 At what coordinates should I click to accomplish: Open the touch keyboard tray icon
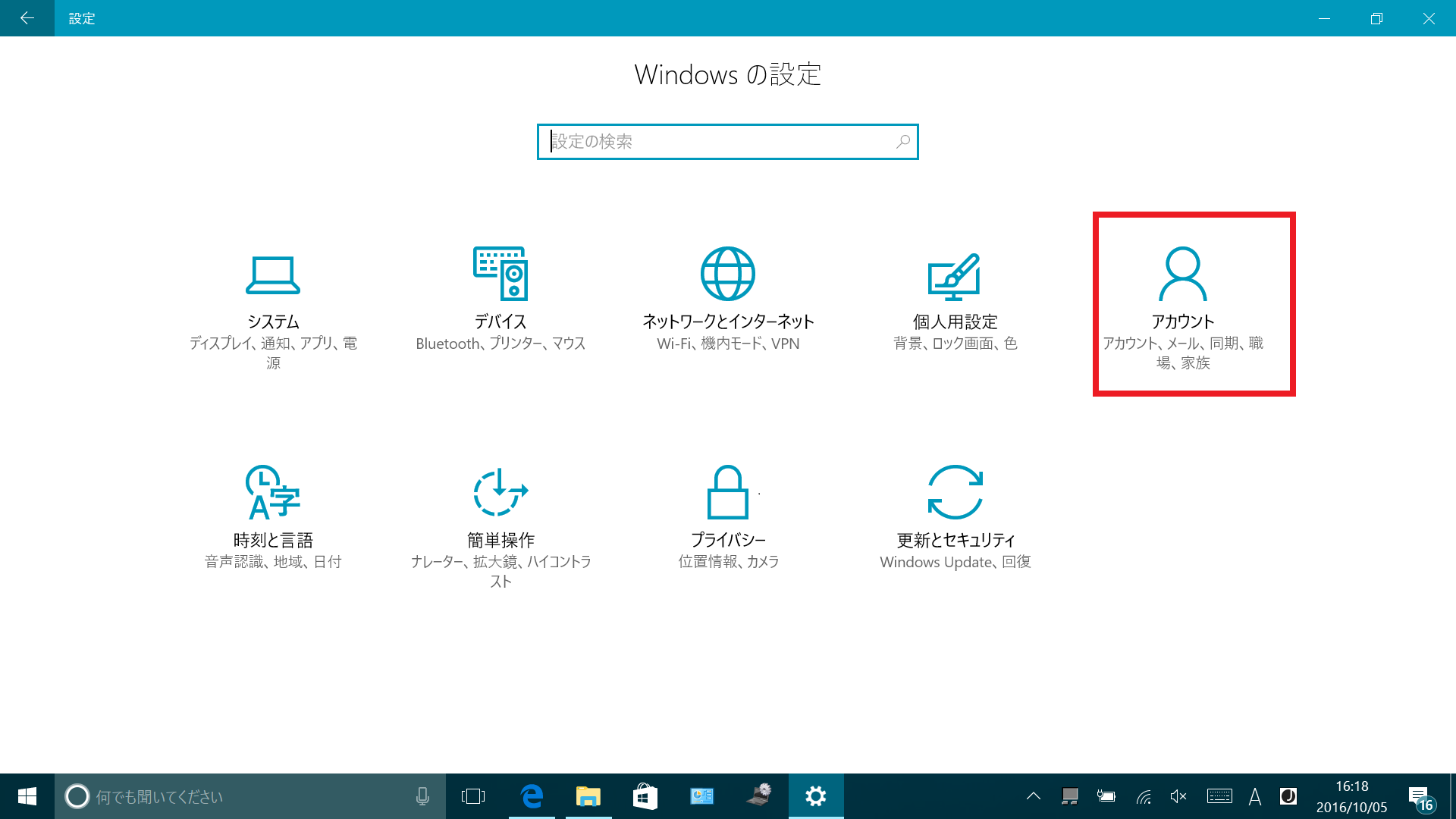[x=1219, y=796]
